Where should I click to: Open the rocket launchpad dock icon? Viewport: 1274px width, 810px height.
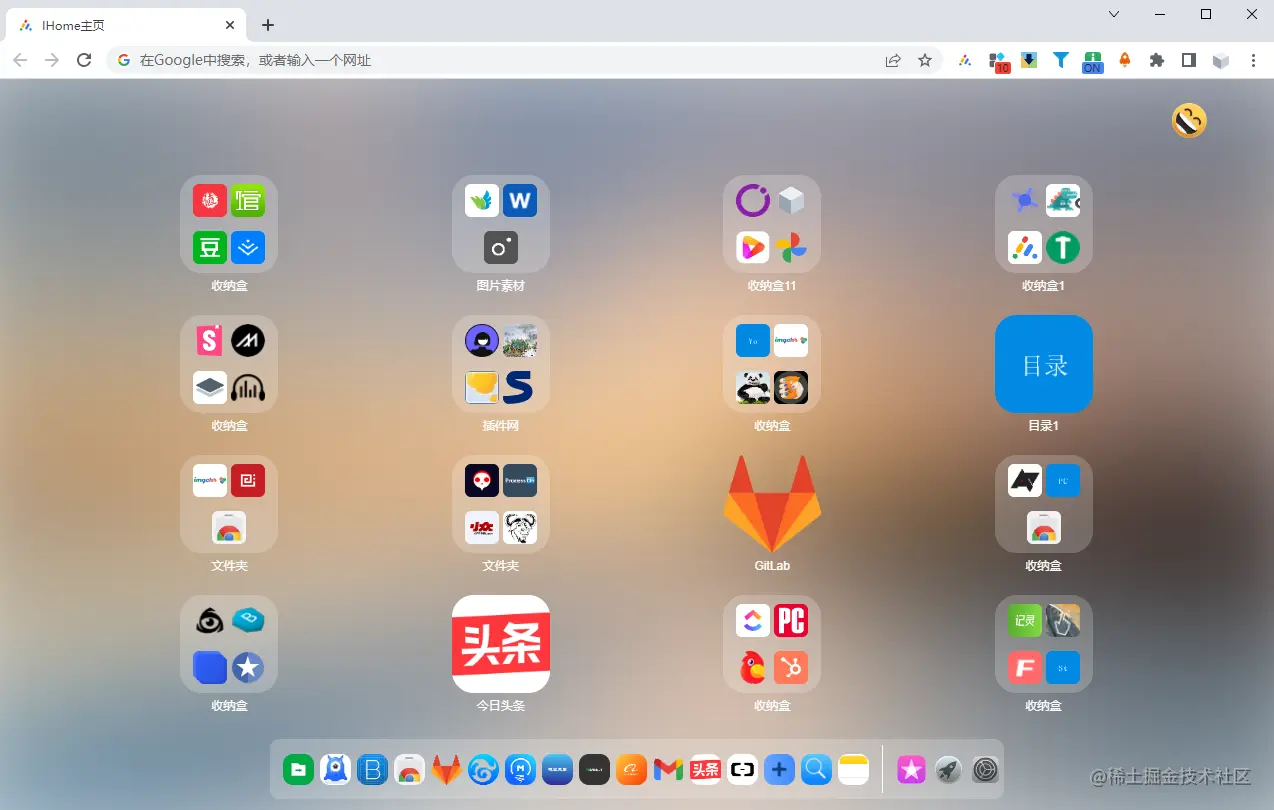[948, 769]
